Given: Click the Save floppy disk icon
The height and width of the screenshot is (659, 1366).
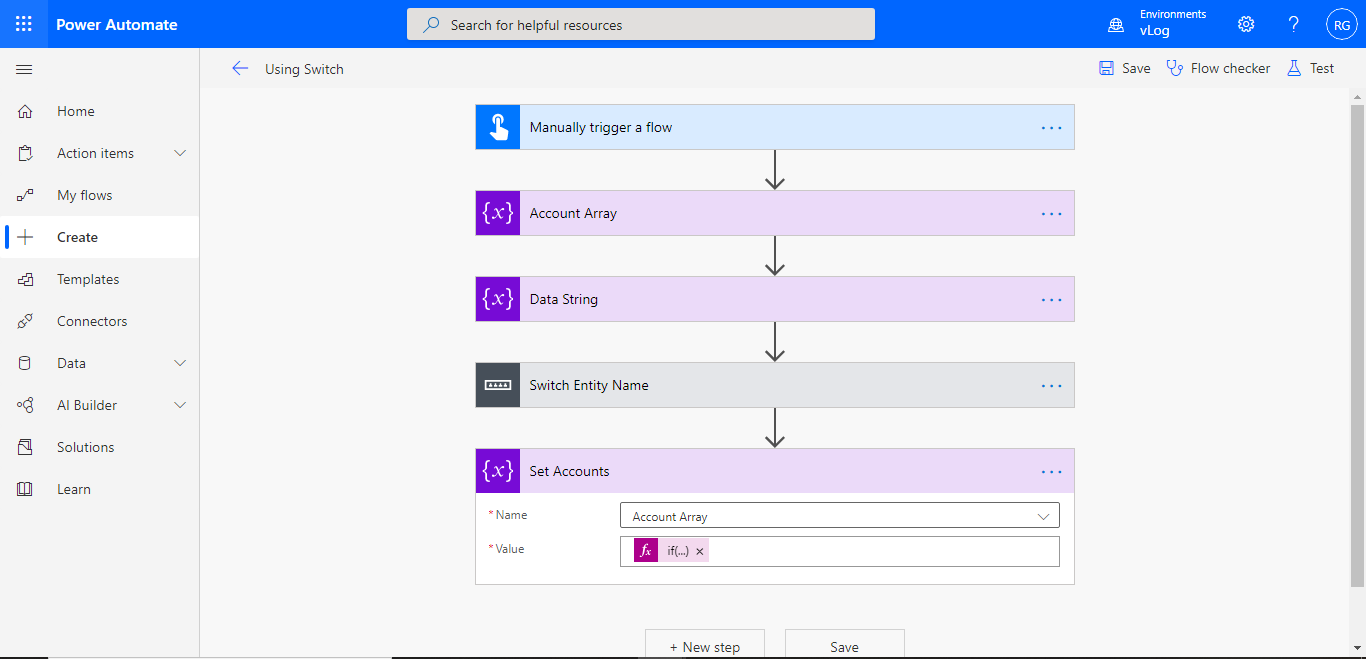Looking at the screenshot, I should [1106, 68].
